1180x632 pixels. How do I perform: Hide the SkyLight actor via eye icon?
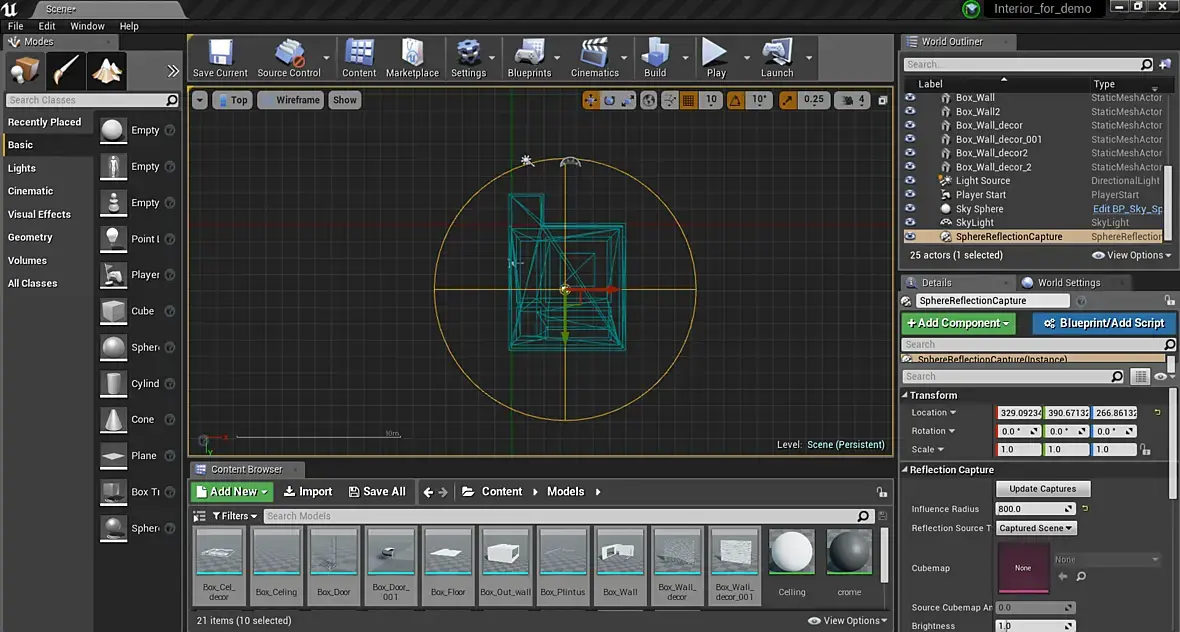910,223
